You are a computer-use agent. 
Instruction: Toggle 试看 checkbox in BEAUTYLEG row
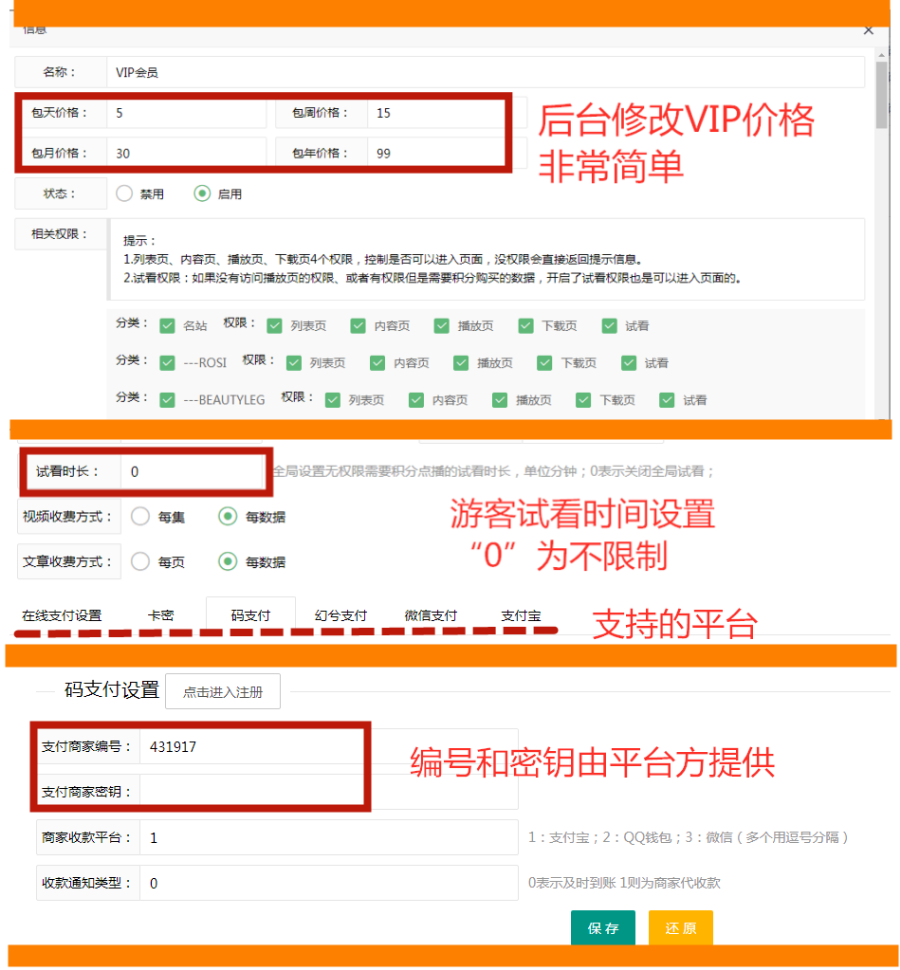(x=667, y=400)
